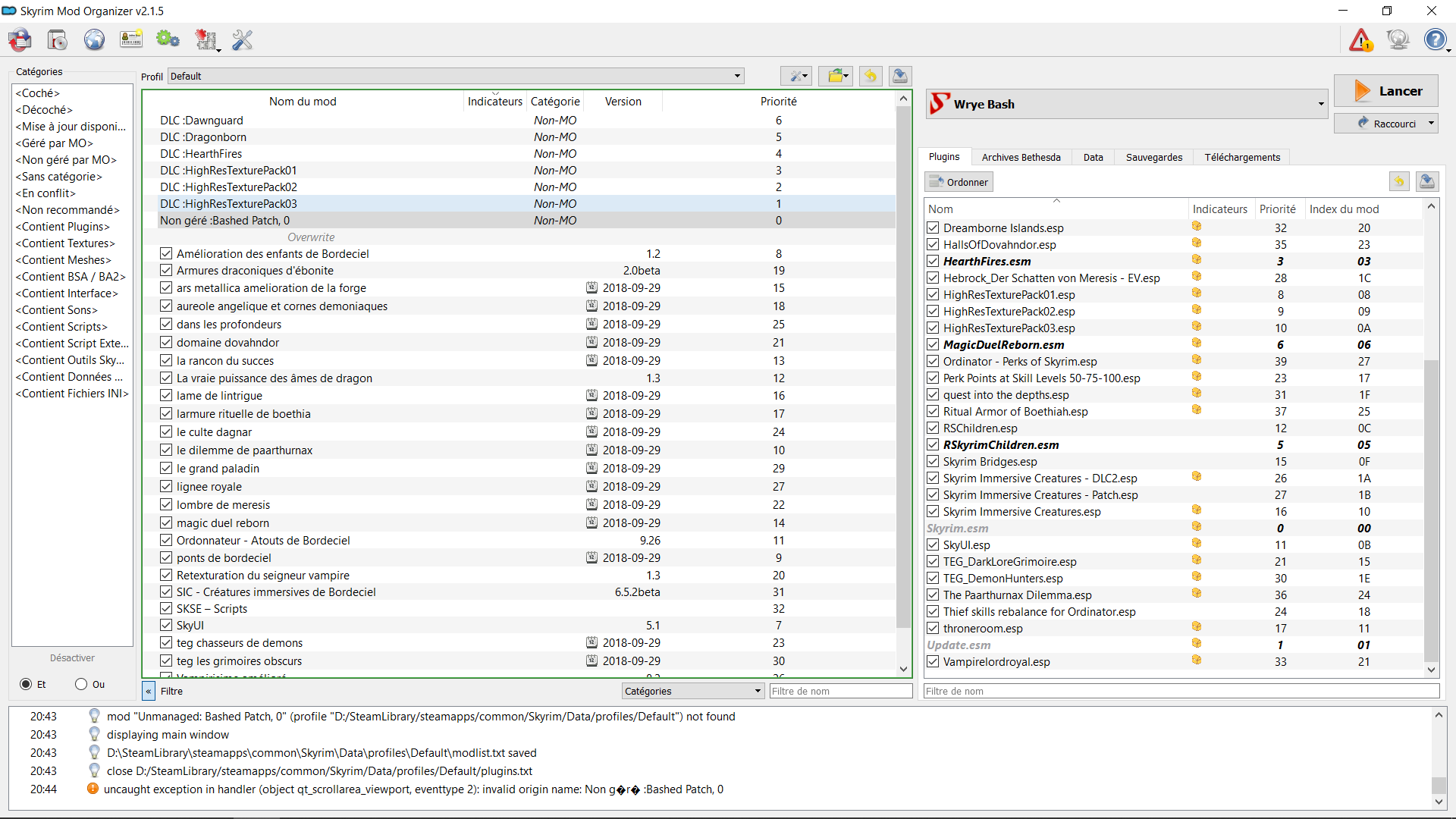
Task: Open the profiles ID card icon
Action: pyautogui.click(x=131, y=39)
